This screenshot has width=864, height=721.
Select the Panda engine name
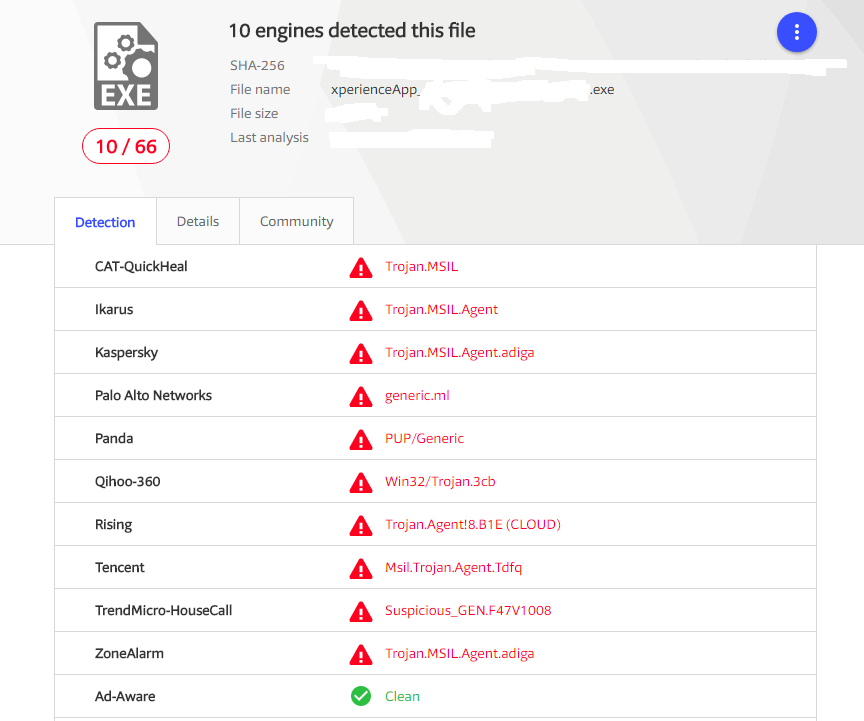coord(114,438)
